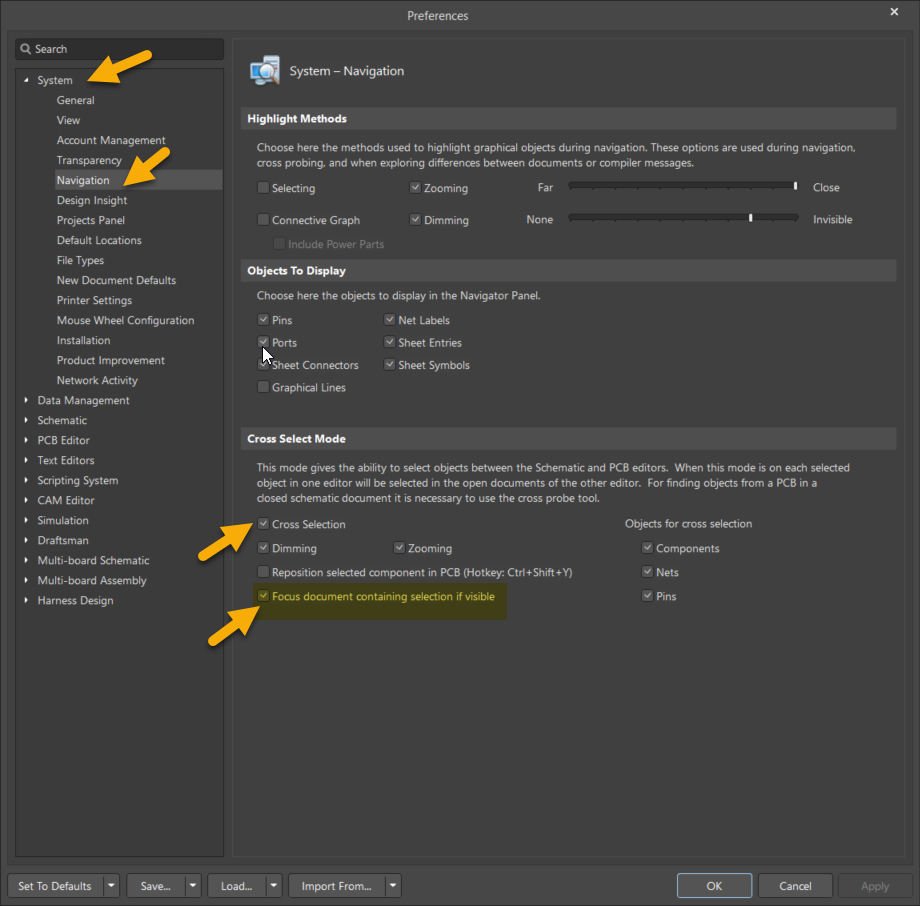Screen dimensions: 920x906
Task: Select New Document Defaults
Action: [116, 280]
